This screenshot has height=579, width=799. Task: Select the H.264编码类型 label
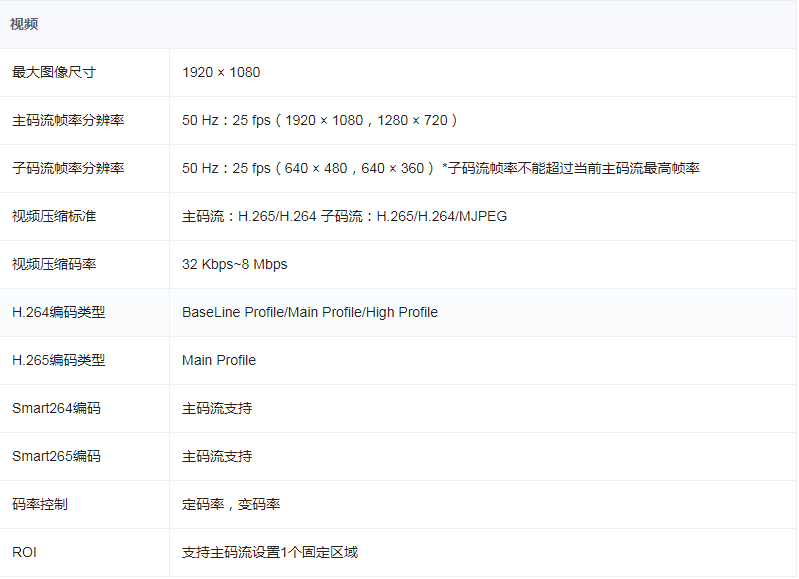click(58, 312)
